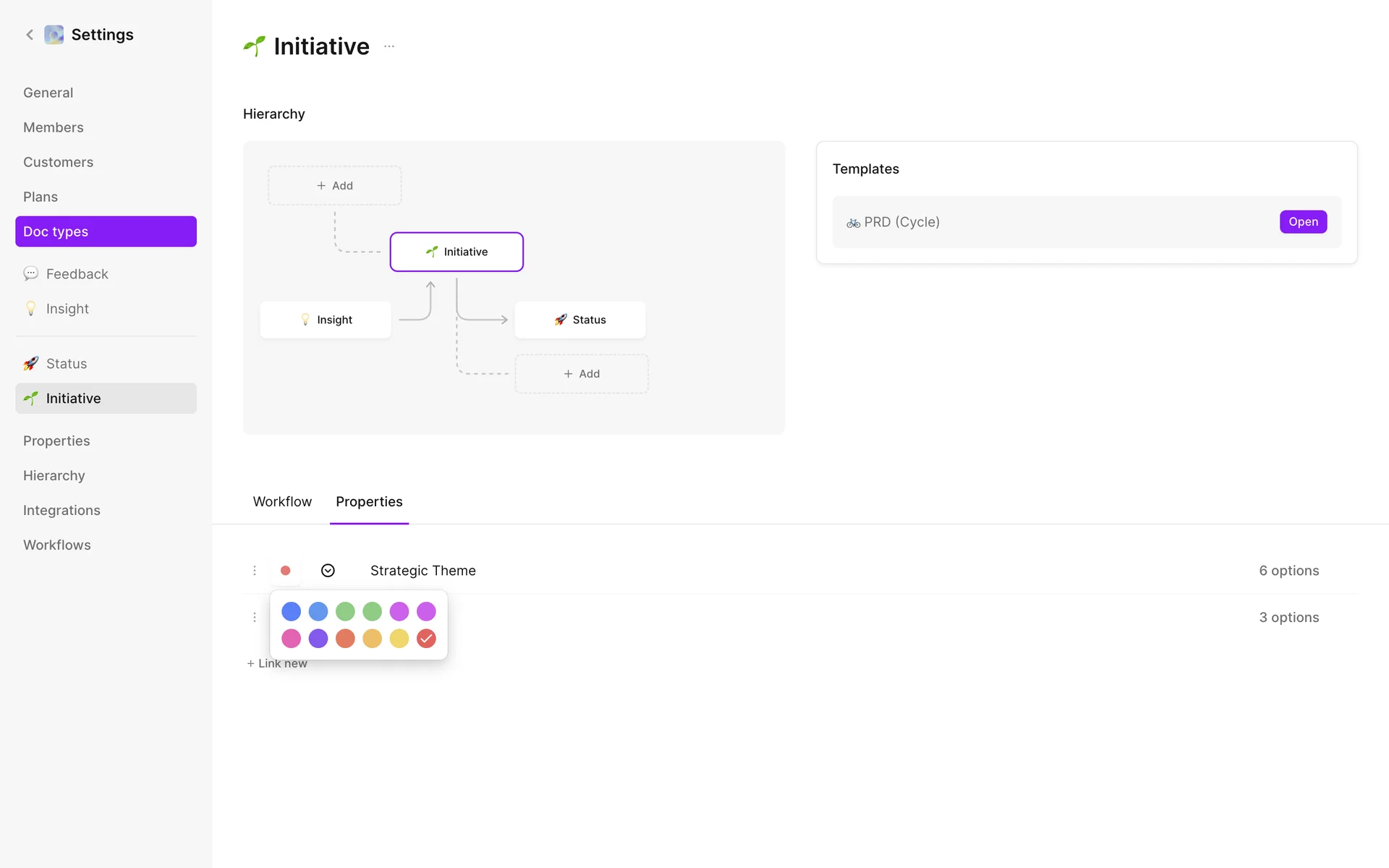
Task: Choose the pink color swatch
Action: (x=291, y=639)
